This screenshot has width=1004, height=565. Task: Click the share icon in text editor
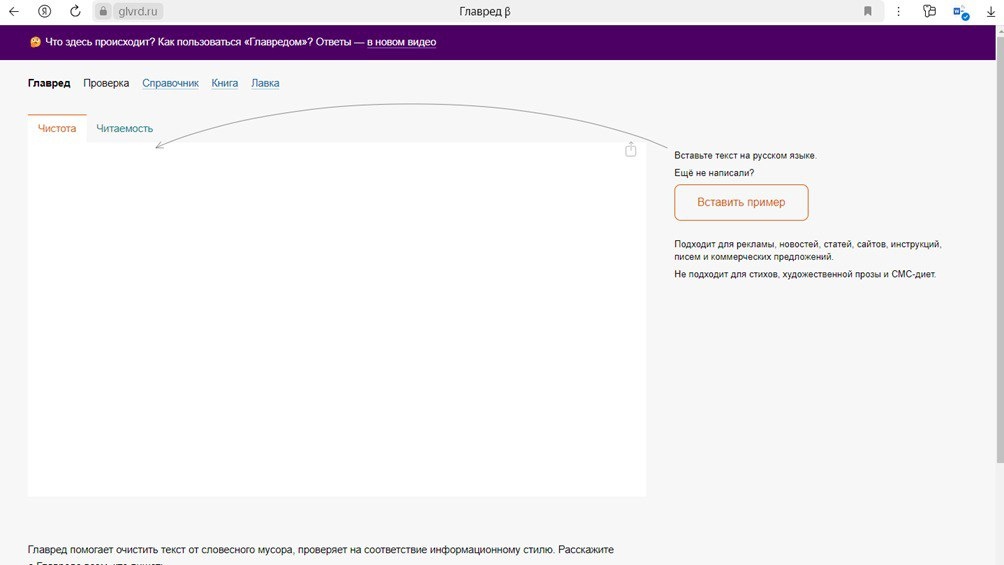631,149
